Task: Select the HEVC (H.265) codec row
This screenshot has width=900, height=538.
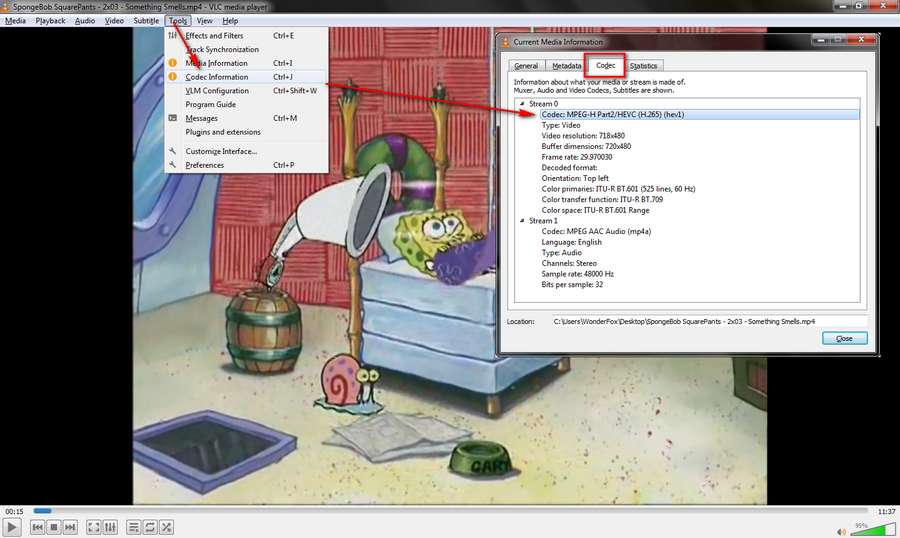Action: pyautogui.click(x=699, y=114)
